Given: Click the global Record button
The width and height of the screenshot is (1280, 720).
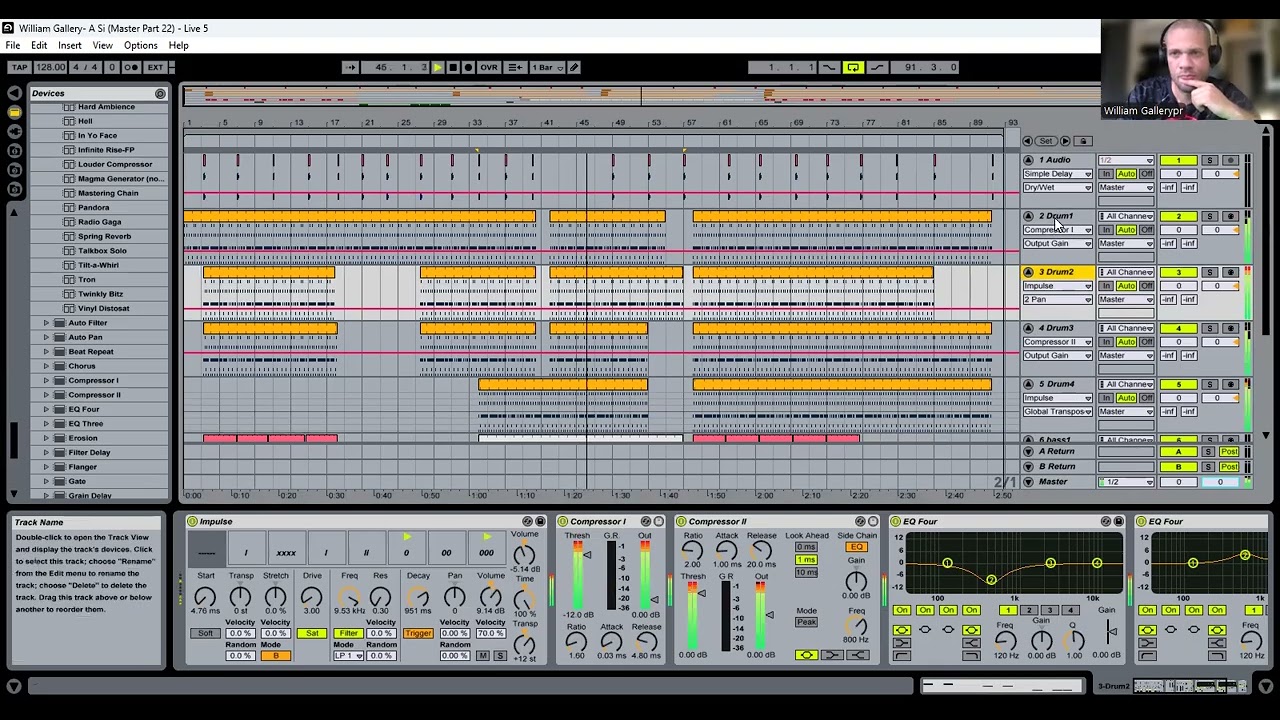Looking at the screenshot, I should [x=467, y=67].
